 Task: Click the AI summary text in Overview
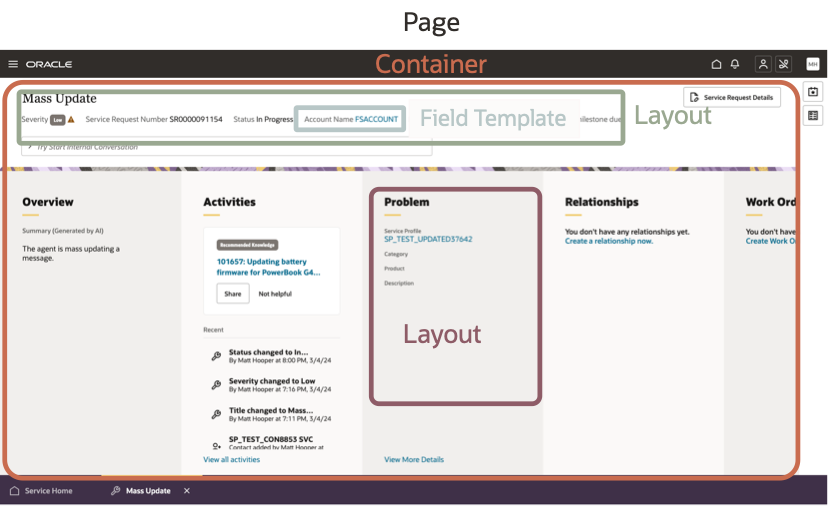[x=71, y=254]
